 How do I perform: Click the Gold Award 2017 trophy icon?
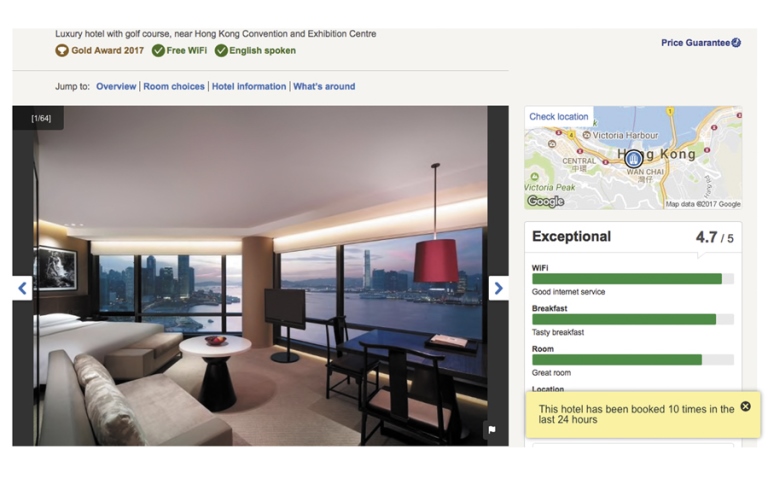[x=62, y=50]
